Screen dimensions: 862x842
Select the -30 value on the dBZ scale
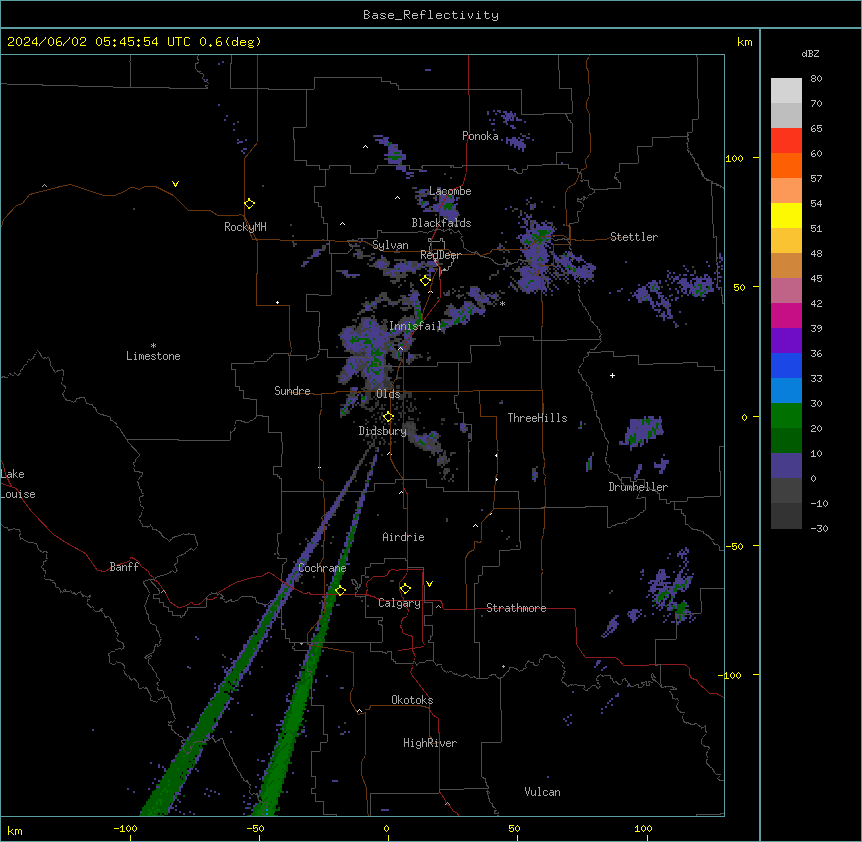click(819, 528)
